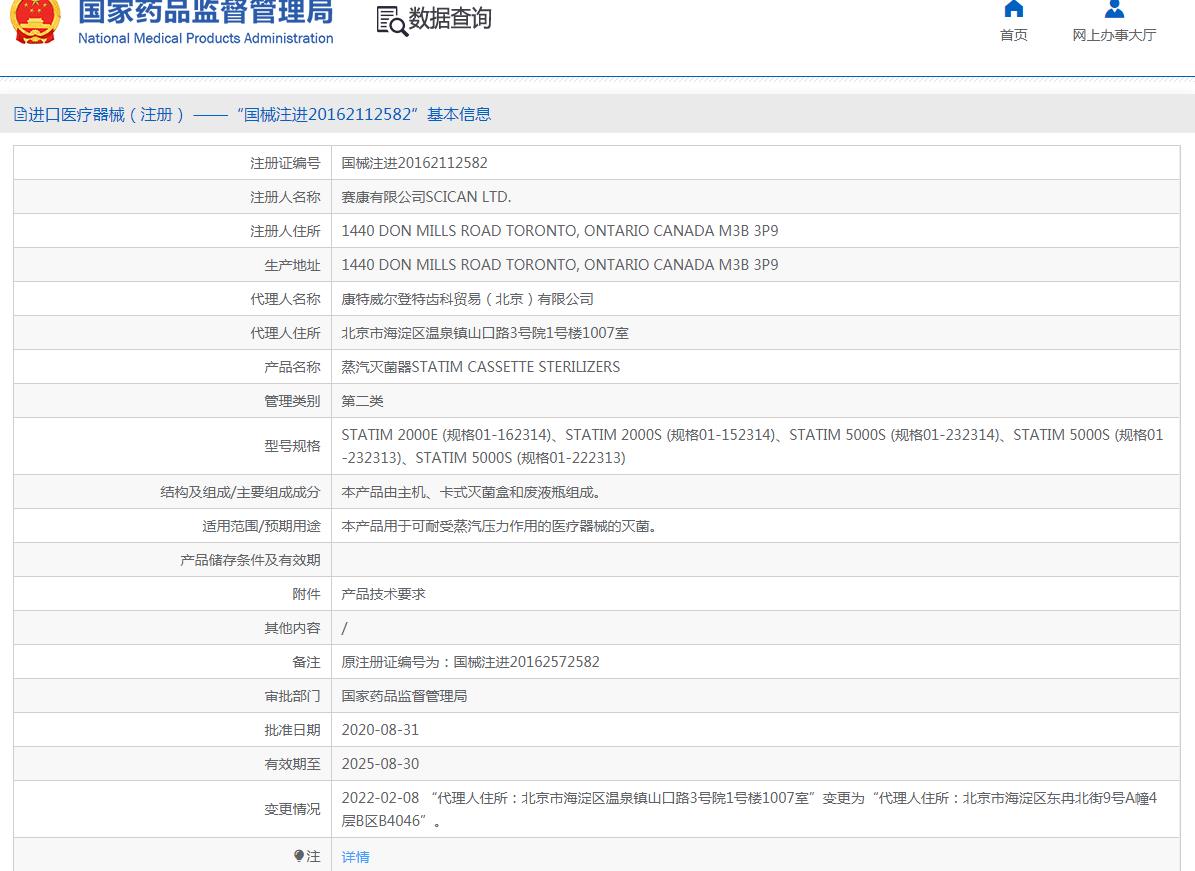Image resolution: width=1195 pixels, height=871 pixels.
Task: Select approval department 国家药品监督管理局 value
Action: point(404,696)
